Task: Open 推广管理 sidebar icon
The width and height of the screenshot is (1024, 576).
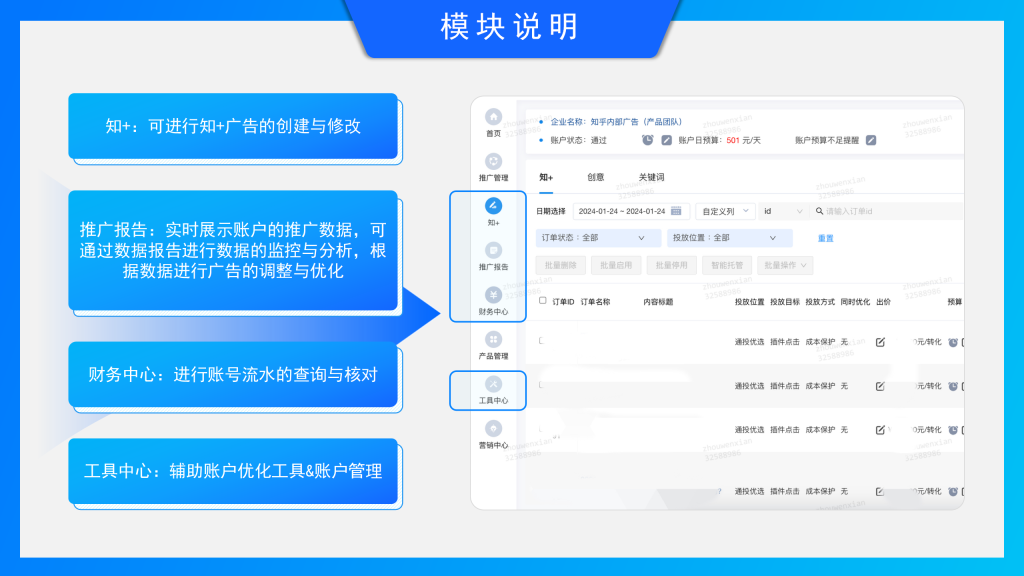Action: click(x=493, y=161)
